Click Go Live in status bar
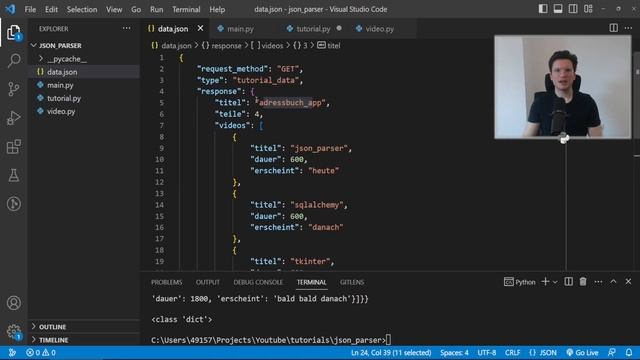The height and width of the screenshot is (360, 640). coord(582,353)
